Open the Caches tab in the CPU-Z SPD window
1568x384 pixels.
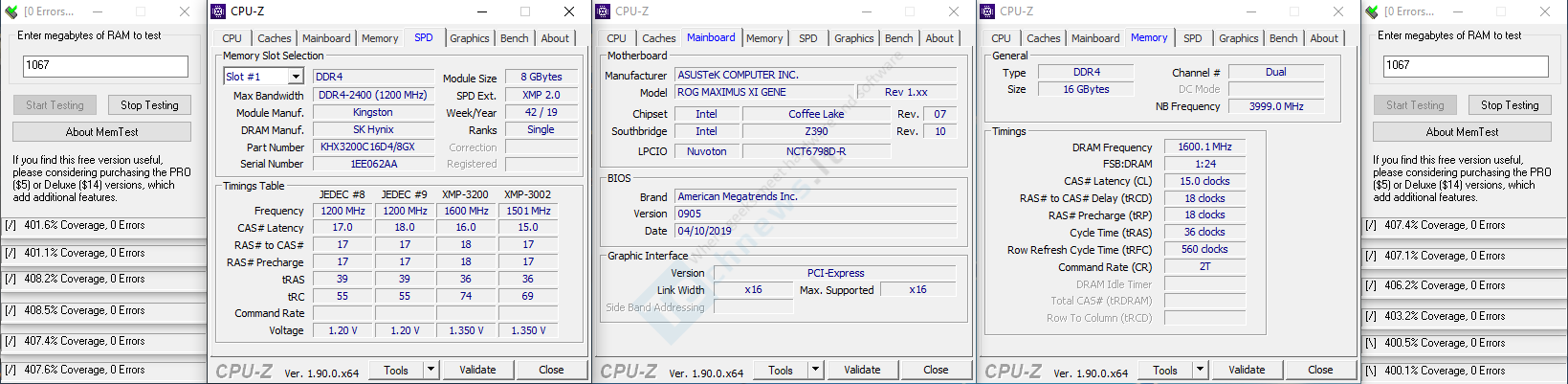275,38
